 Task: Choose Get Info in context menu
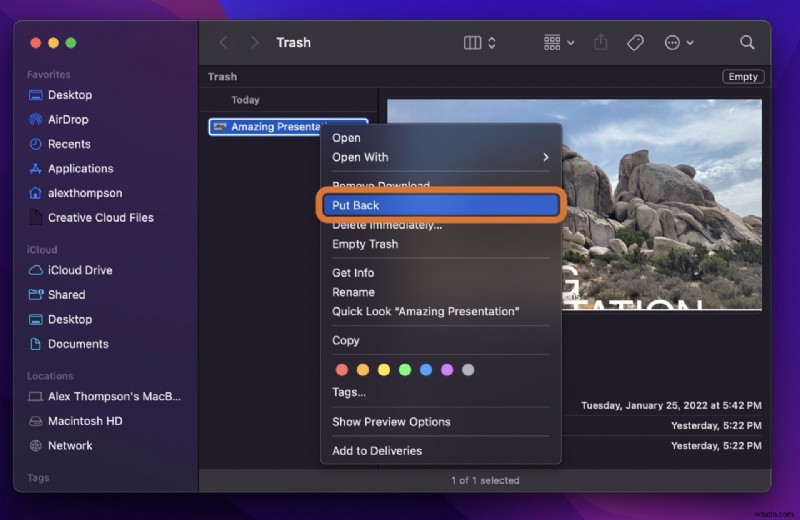[x=353, y=273]
